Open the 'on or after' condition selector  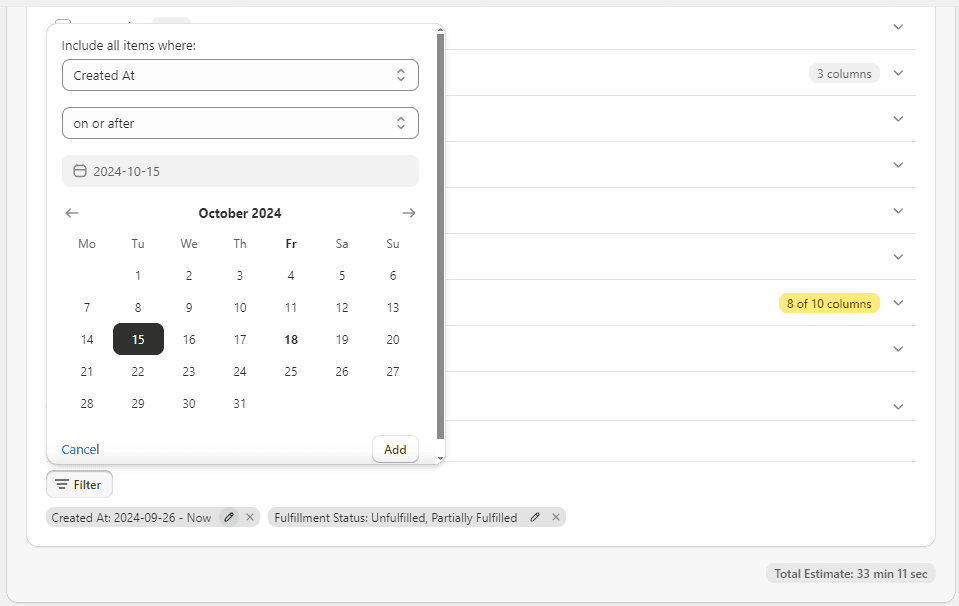coord(240,123)
